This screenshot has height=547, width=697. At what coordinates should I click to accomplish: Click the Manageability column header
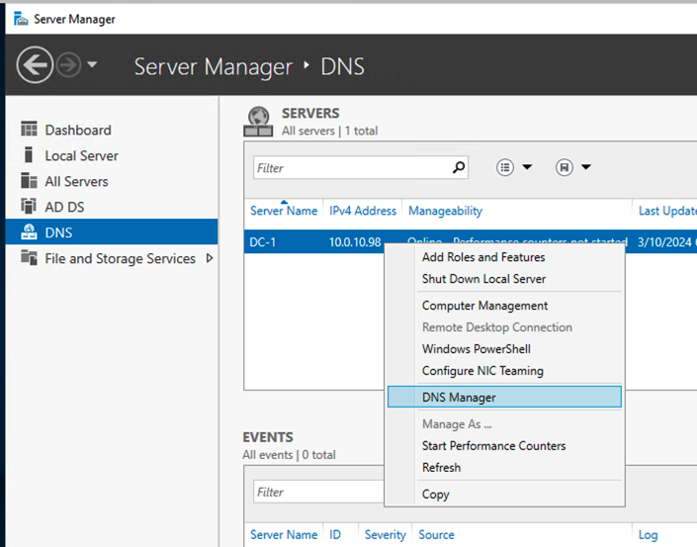pos(445,211)
